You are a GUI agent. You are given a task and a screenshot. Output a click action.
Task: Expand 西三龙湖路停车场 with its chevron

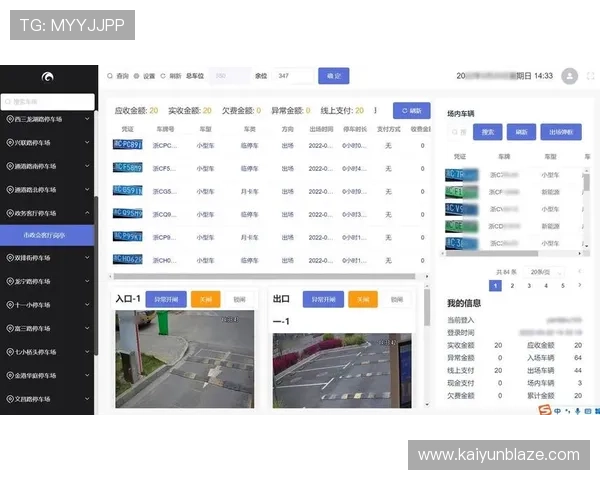[x=87, y=119]
